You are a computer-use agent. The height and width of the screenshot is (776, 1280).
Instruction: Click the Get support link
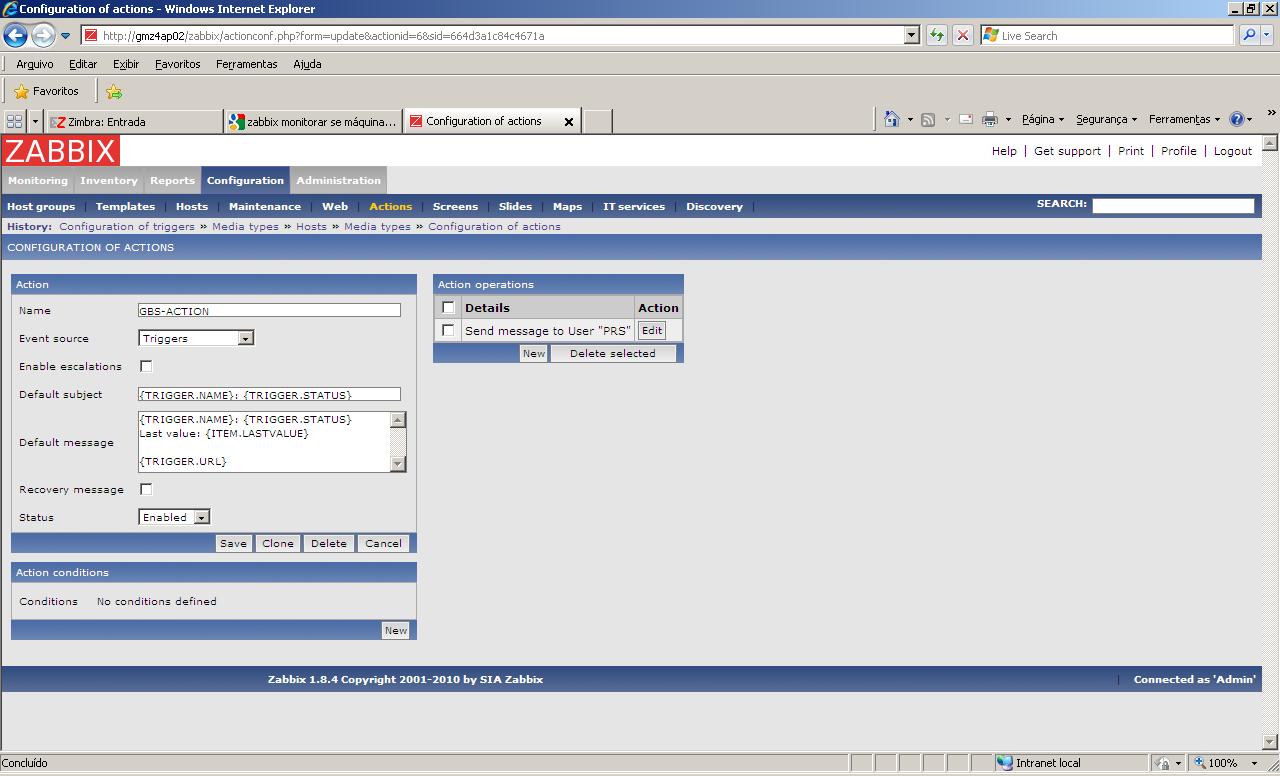(1067, 151)
